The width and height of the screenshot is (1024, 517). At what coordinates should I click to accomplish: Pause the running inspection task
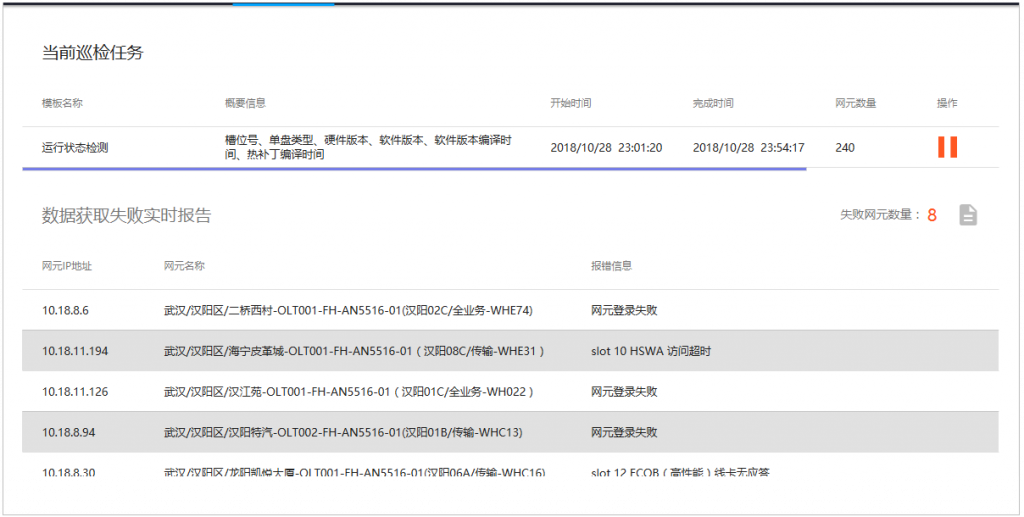pyautogui.click(x=947, y=147)
